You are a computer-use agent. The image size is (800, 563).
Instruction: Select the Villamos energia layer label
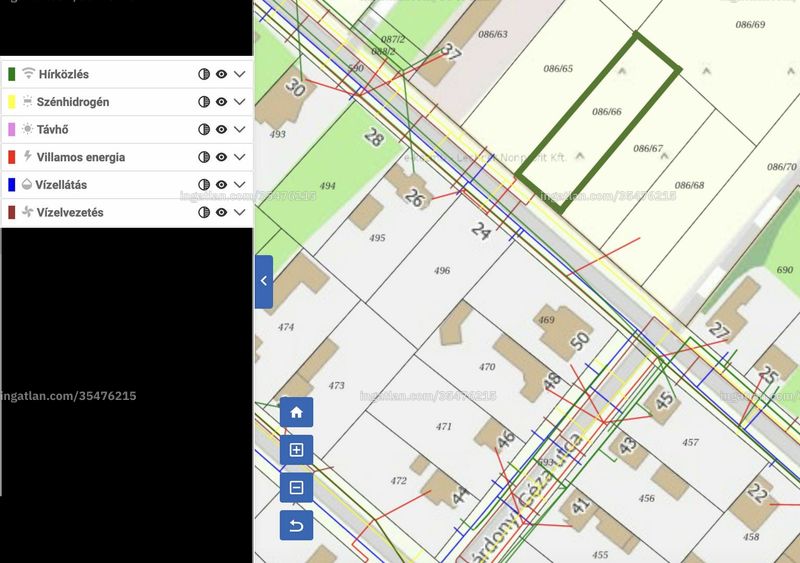(x=81, y=157)
